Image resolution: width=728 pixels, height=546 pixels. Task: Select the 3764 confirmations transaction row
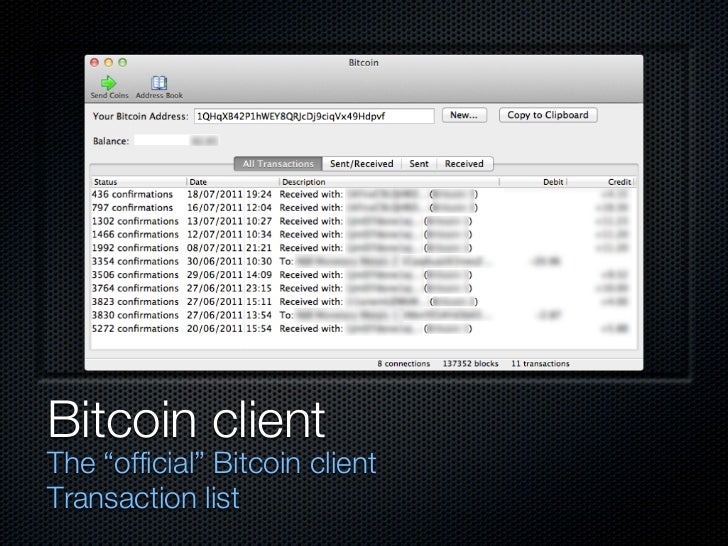362,288
